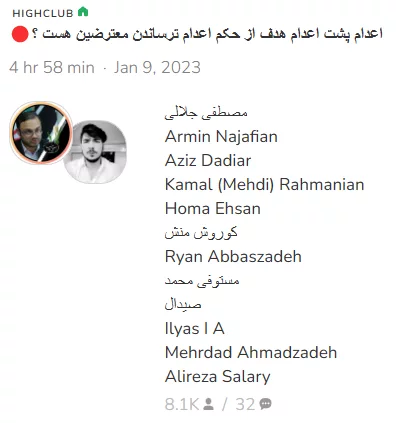404x423 pixels.
Task: Select speaker Aziz Dadiar
Action: pos(208,161)
